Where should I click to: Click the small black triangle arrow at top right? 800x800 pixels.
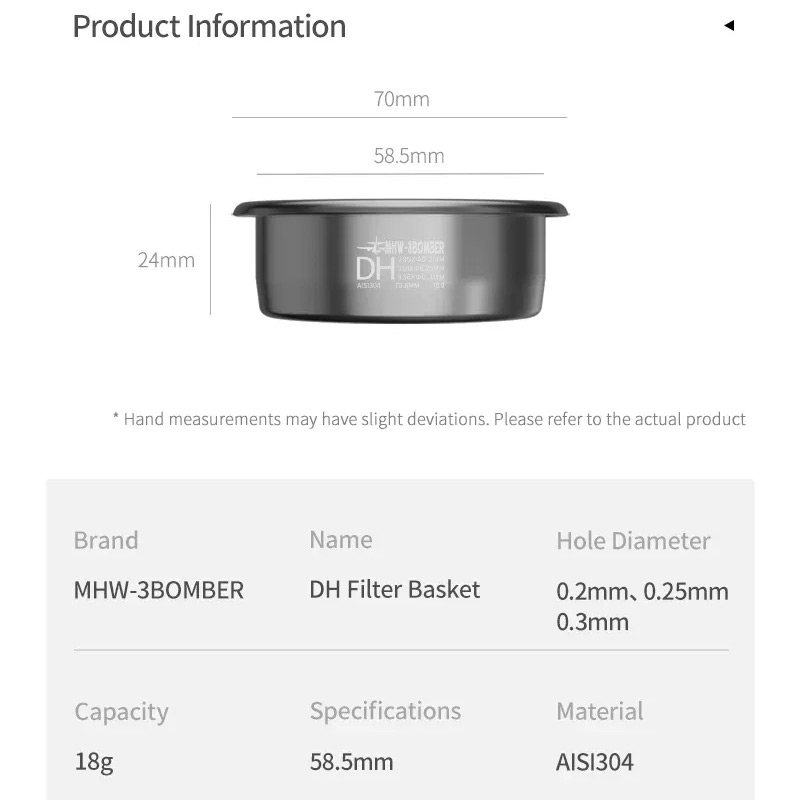click(729, 26)
